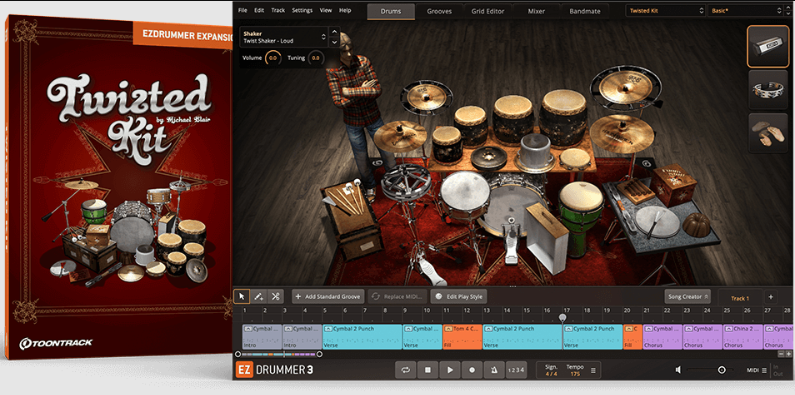The image size is (795, 395).
Task: Click Edit Play Style button
Action: coord(459,297)
